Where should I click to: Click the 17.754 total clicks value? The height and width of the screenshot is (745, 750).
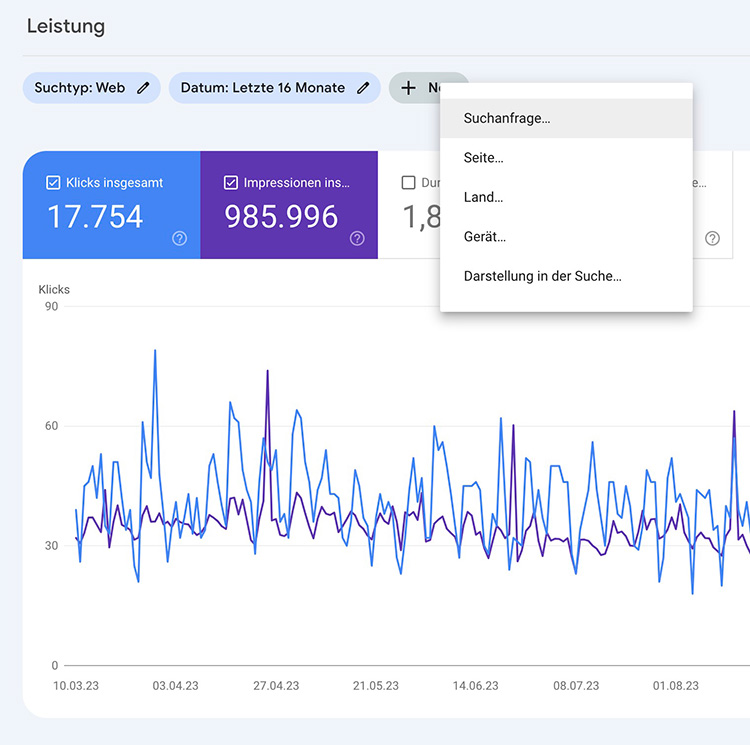coord(96,217)
